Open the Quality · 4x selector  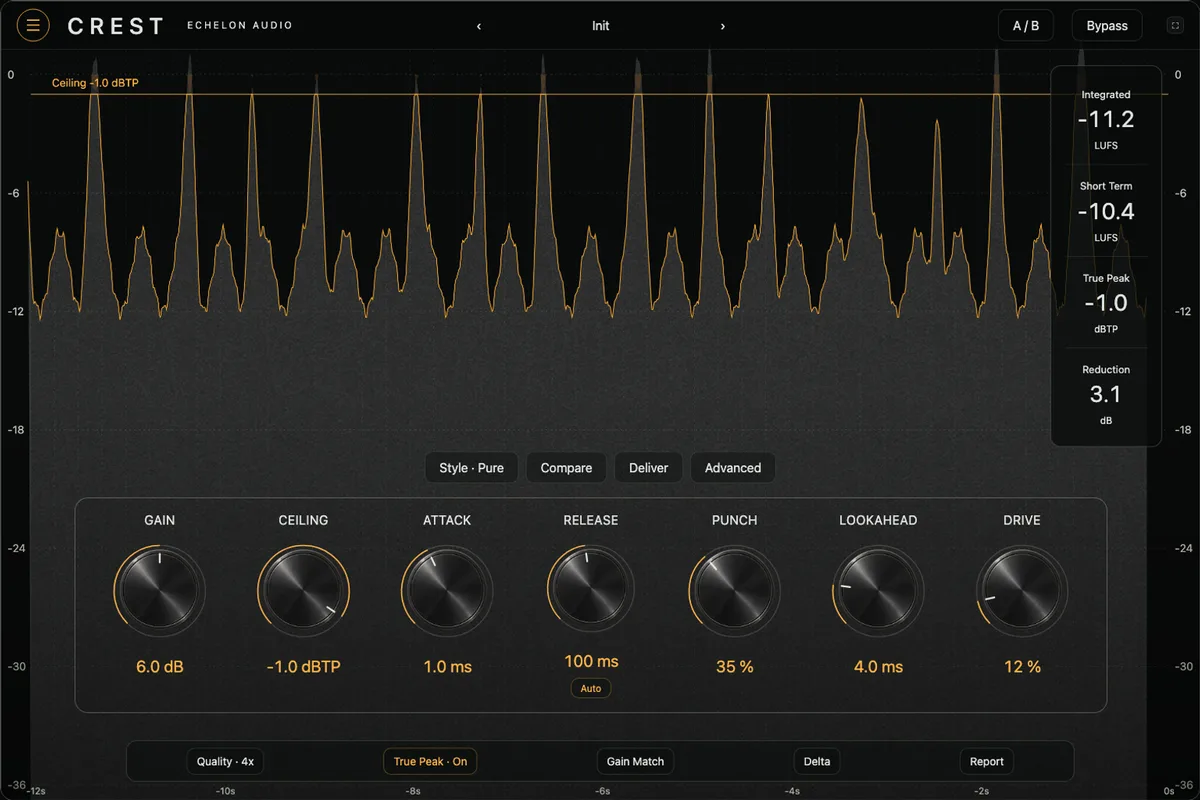tap(225, 762)
